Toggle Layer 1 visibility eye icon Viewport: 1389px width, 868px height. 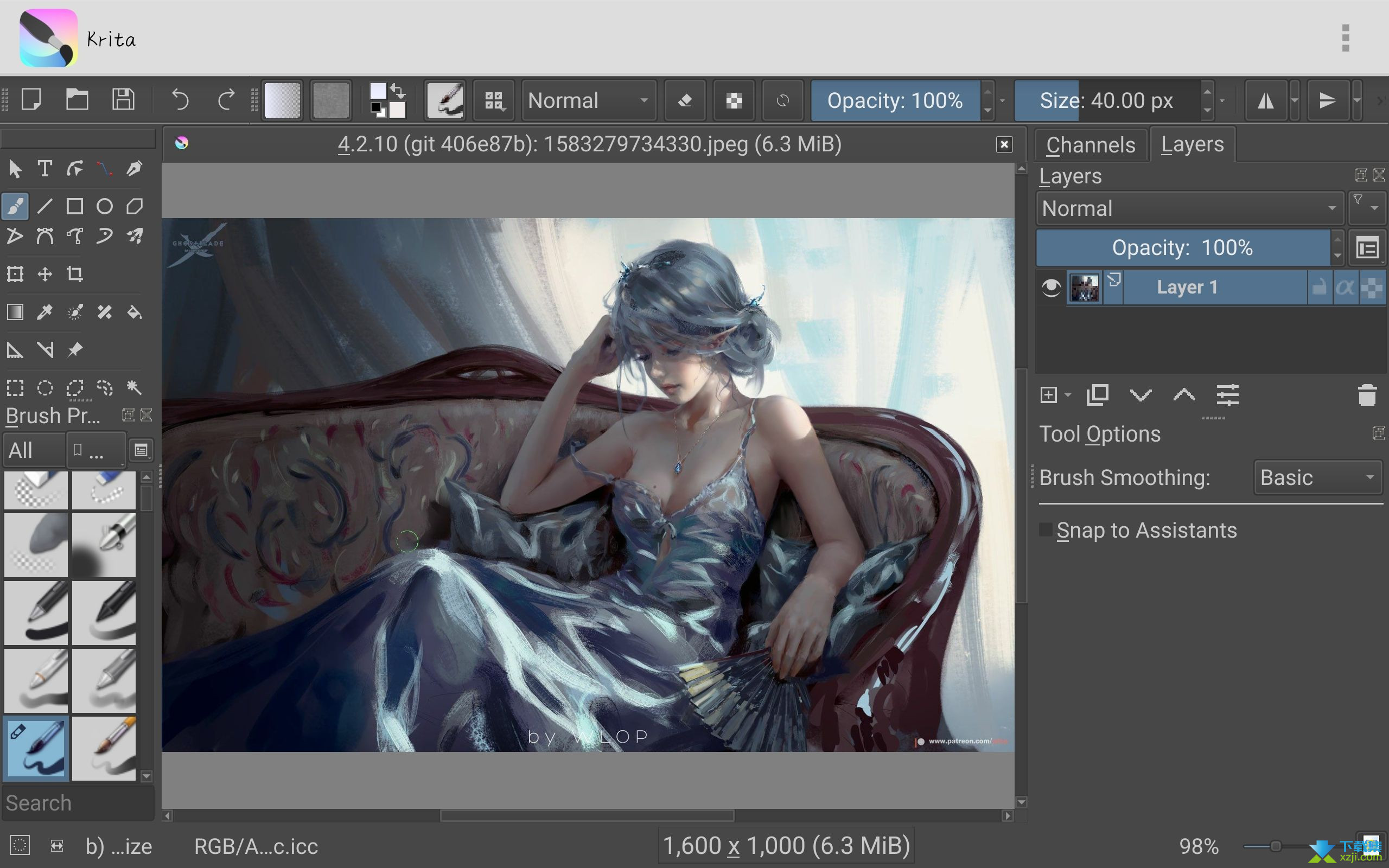(x=1051, y=287)
